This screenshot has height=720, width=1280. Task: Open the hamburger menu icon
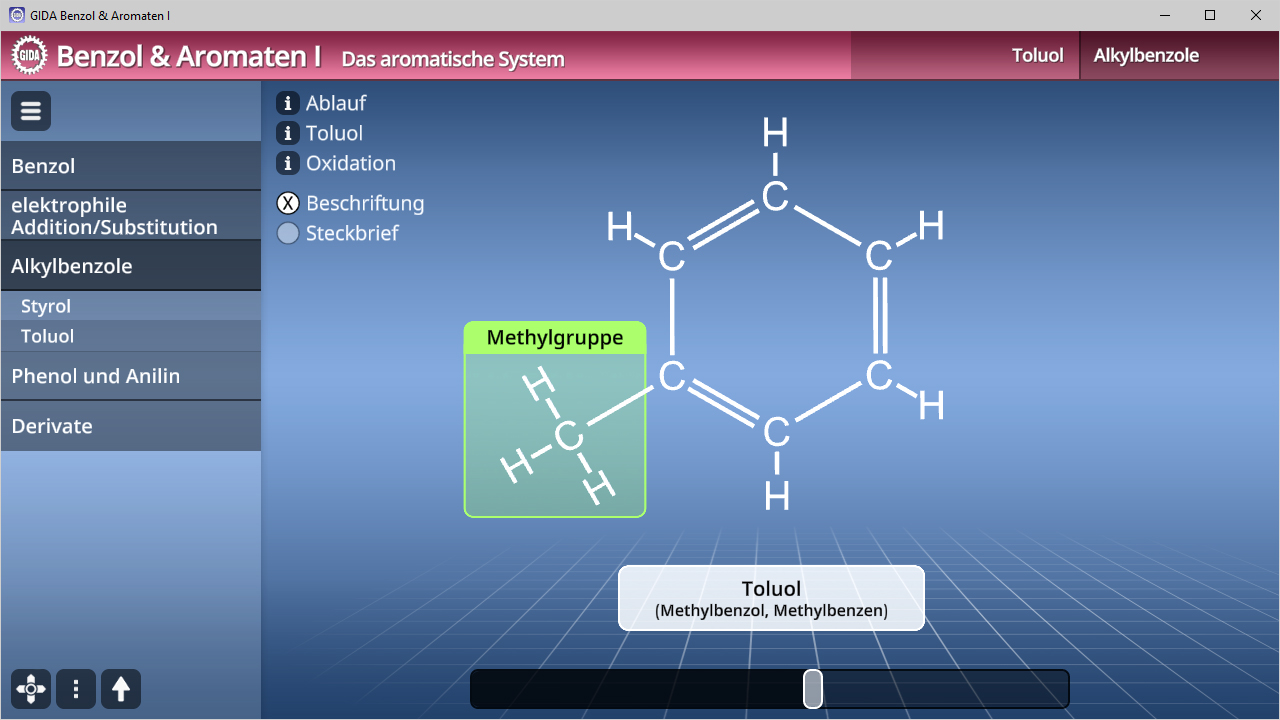(x=31, y=111)
